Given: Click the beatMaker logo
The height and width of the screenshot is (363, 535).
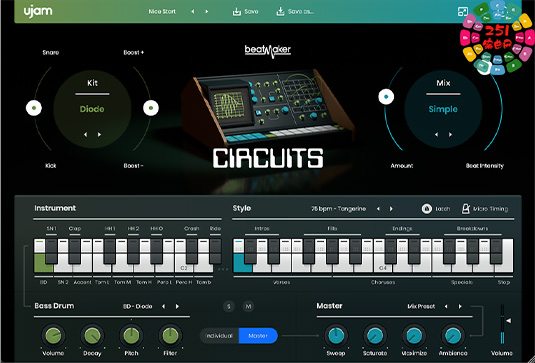Looking at the screenshot, I should [268, 51].
